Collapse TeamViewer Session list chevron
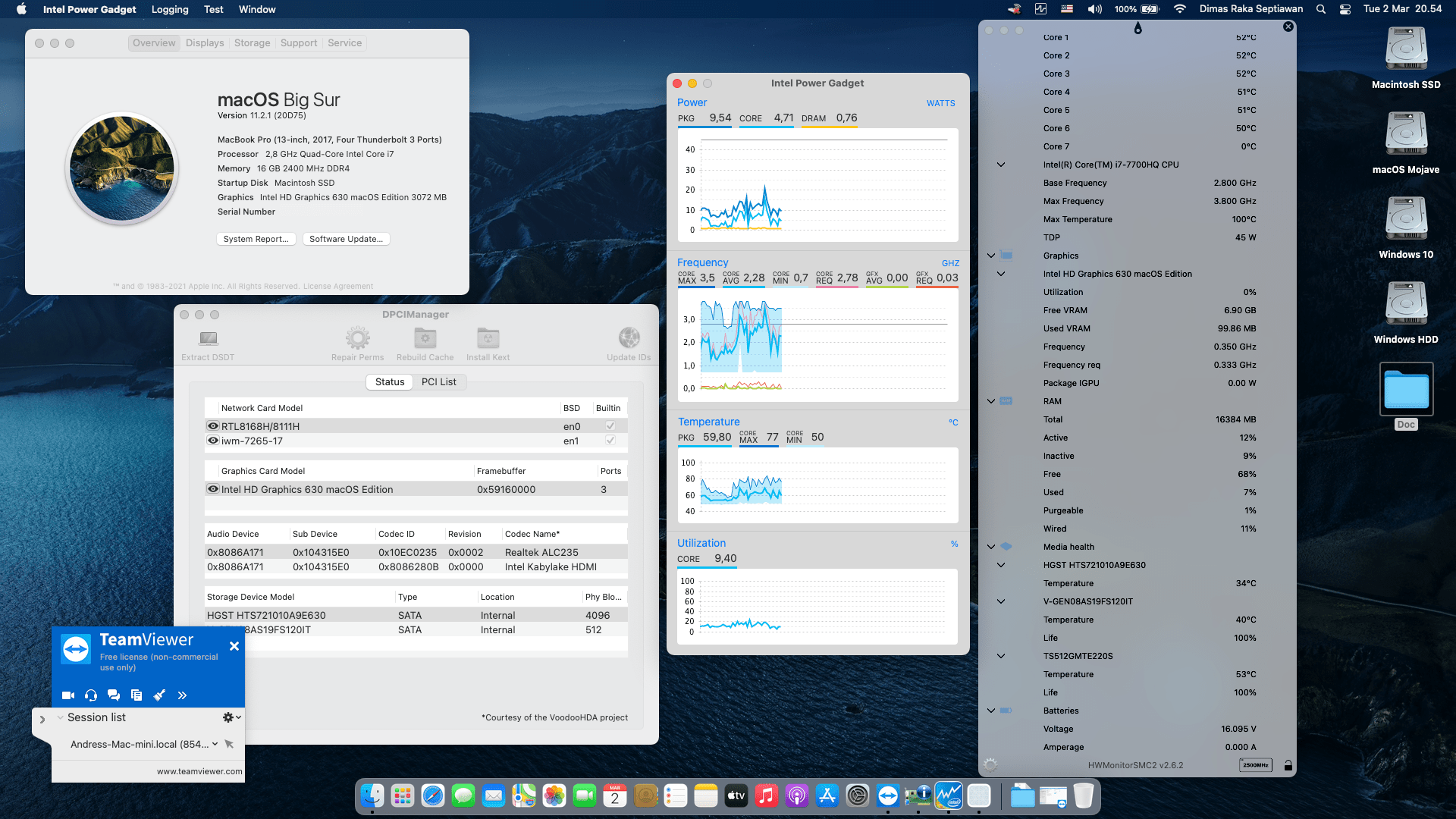This screenshot has width=1456, height=819. pos(61,717)
